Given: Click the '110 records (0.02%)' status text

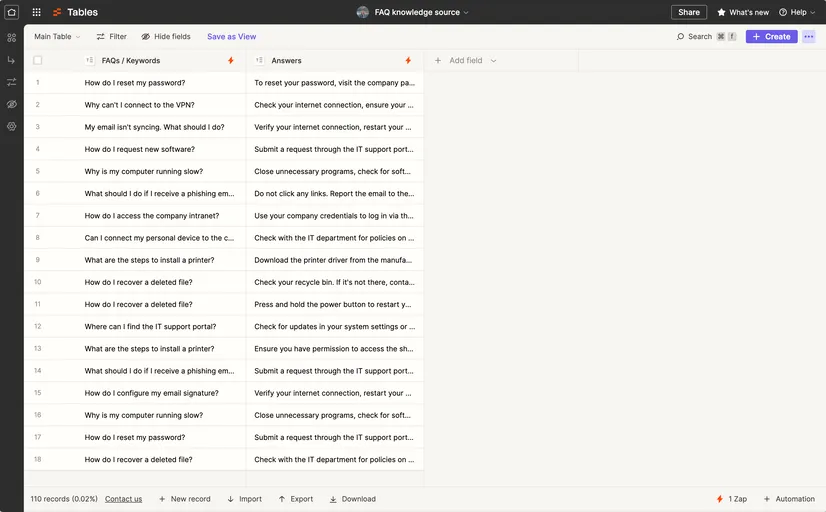Looking at the screenshot, I should [x=64, y=499].
